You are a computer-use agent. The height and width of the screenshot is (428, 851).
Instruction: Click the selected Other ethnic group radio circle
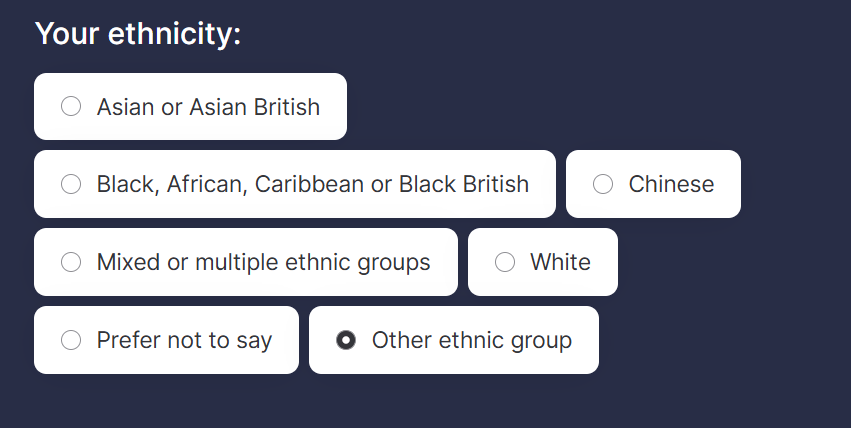[346, 340]
